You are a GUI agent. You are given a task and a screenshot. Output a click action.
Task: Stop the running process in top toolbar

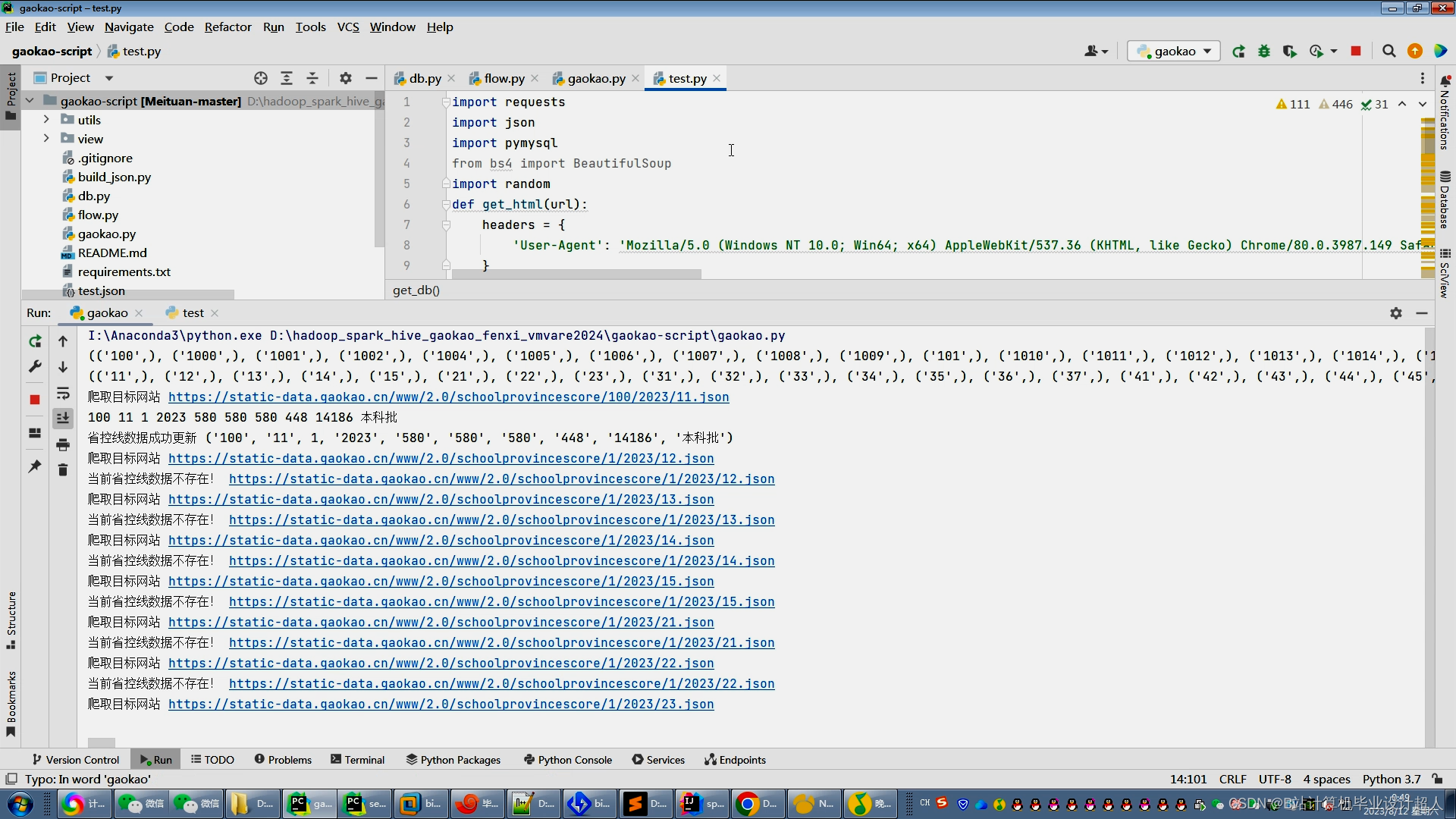[1356, 52]
